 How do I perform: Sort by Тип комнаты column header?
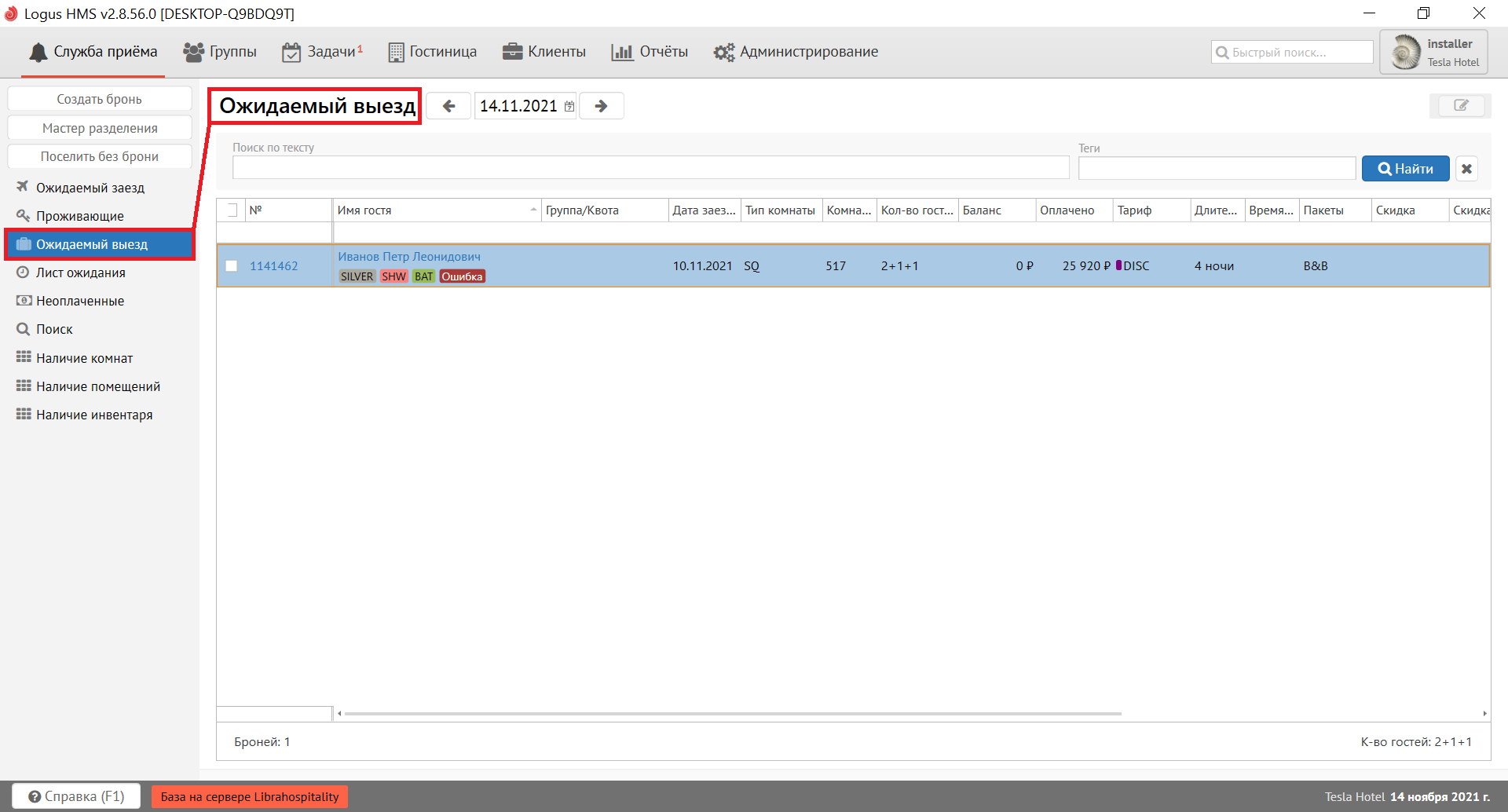(x=781, y=210)
